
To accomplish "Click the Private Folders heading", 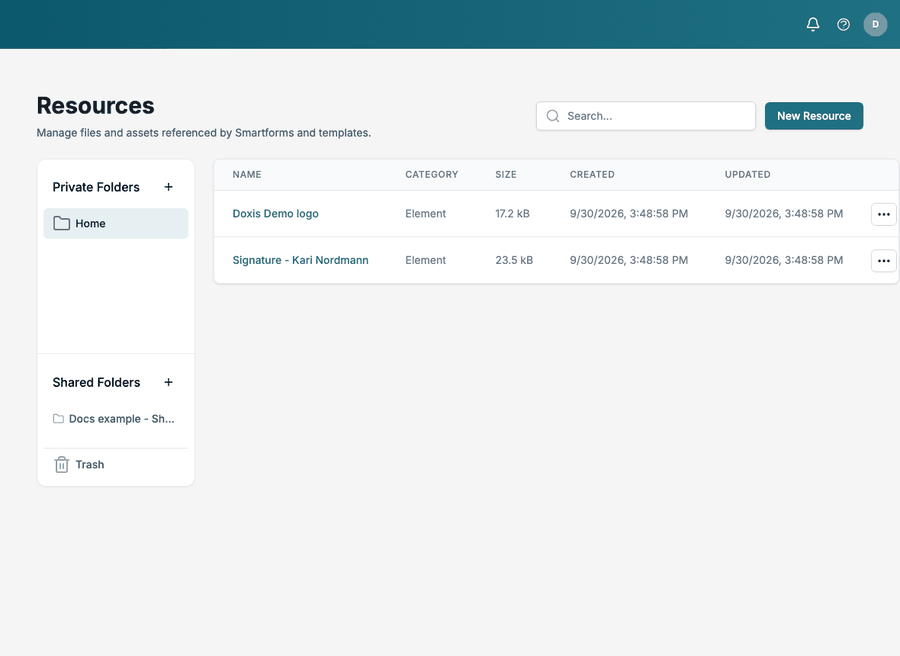I will coord(96,187).
